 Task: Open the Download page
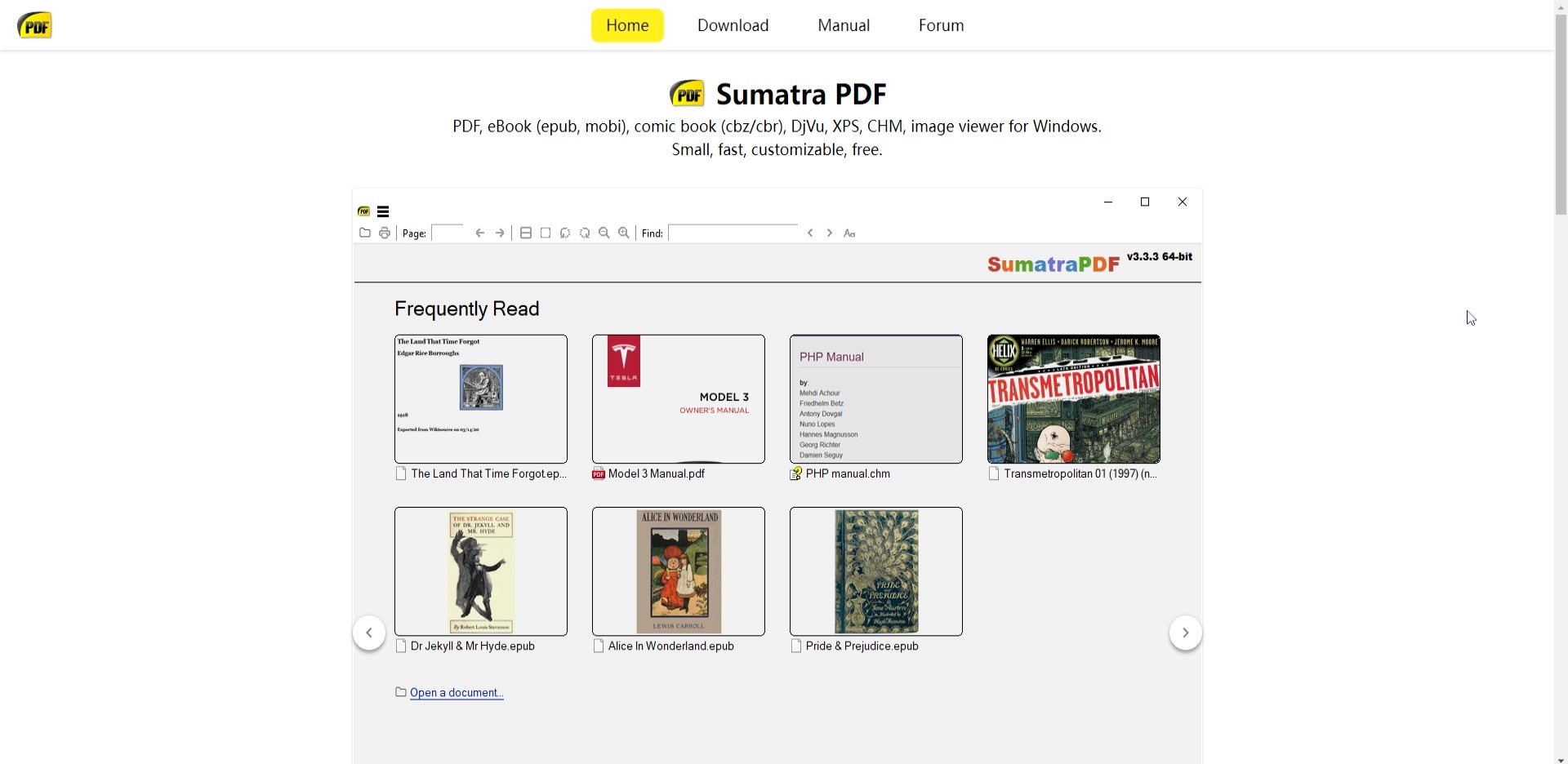click(733, 25)
